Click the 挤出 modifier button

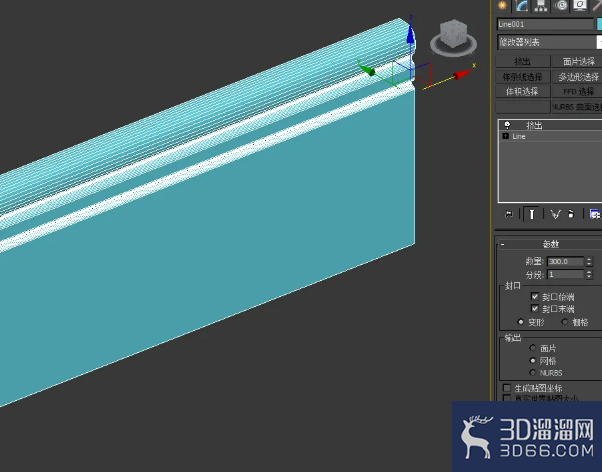click(523, 61)
